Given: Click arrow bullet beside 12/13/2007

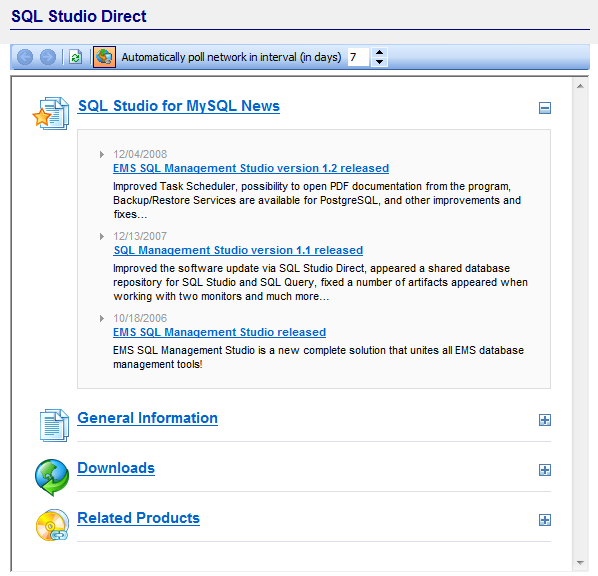Looking at the screenshot, I should coord(102,237).
